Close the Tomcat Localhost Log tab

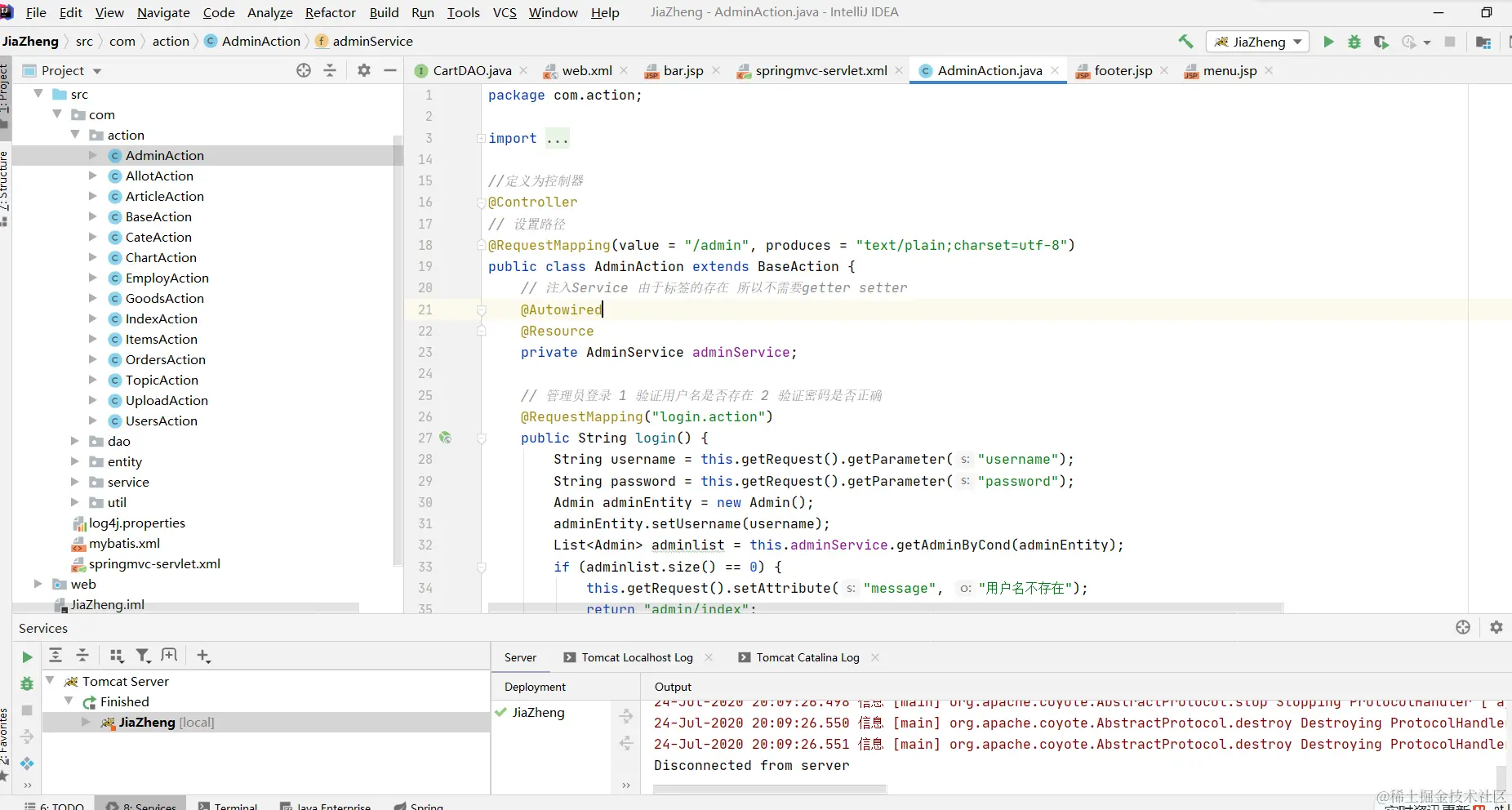(709, 657)
